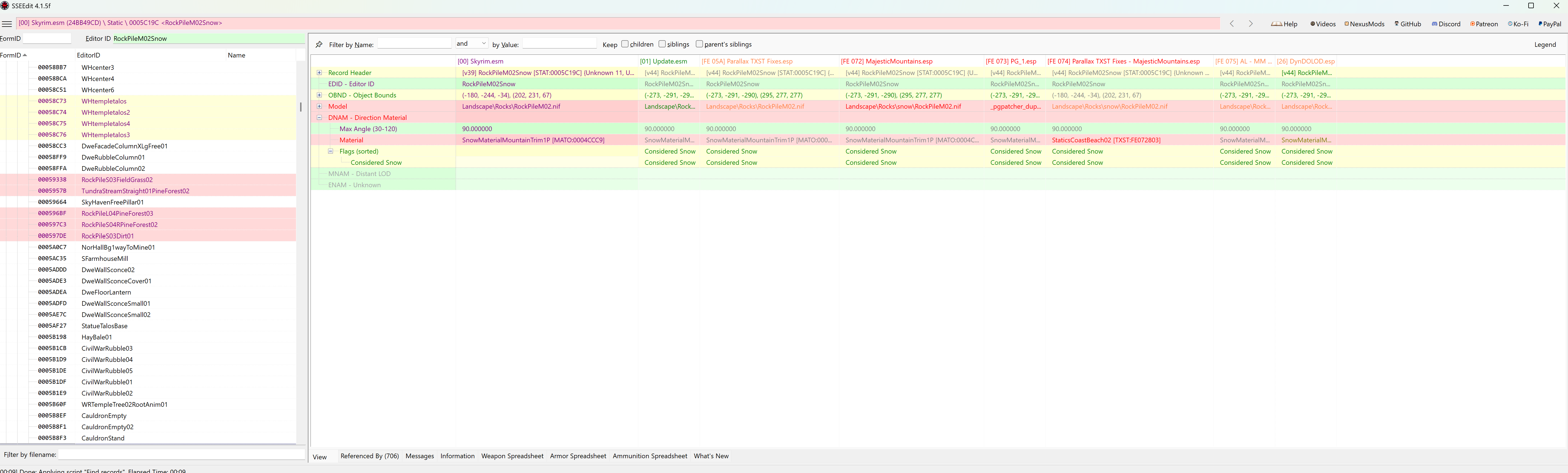Click the SSEEdit application icon in title bar
1568x473 pixels.
(5, 5)
